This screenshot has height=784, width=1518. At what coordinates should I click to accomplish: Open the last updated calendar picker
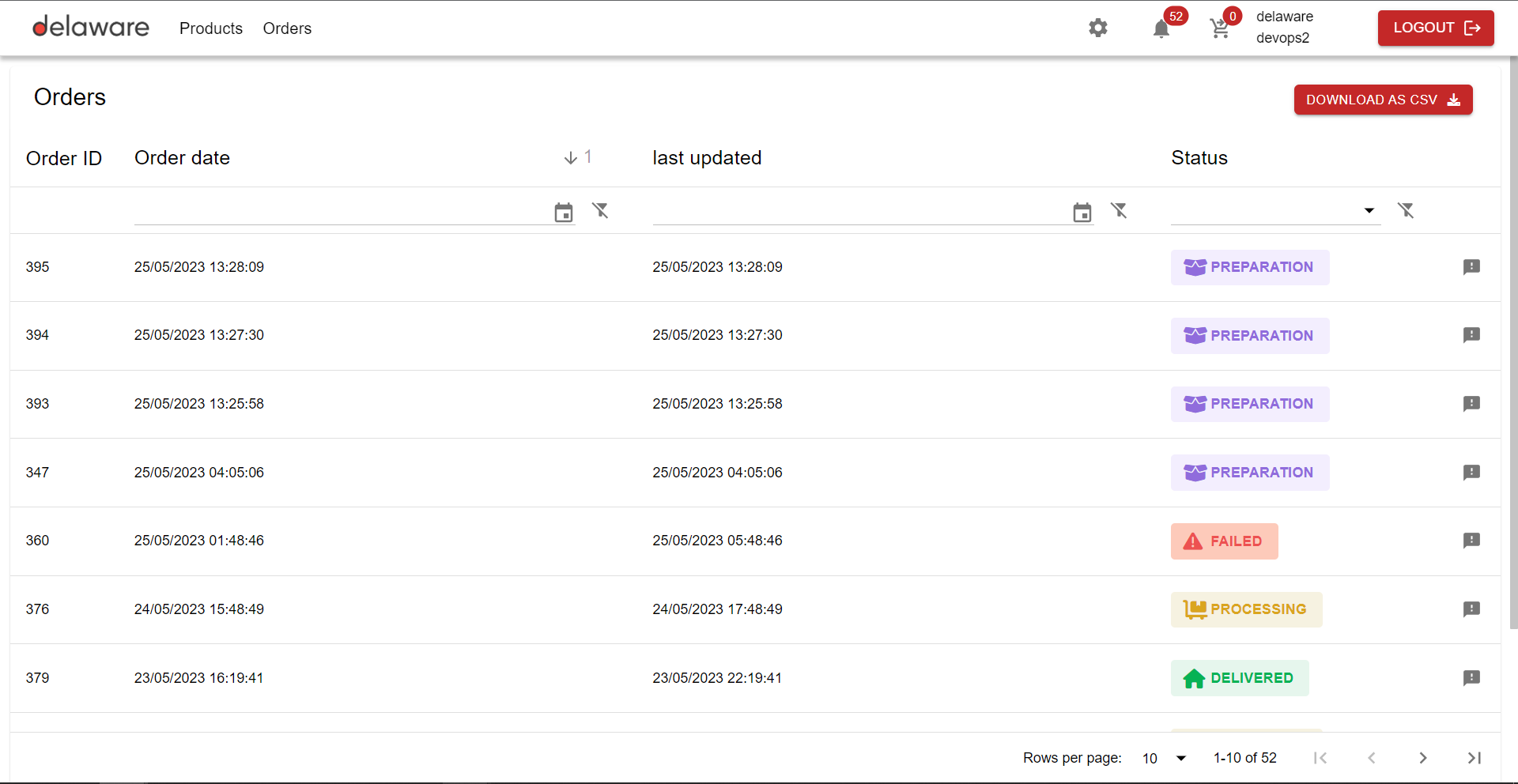point(1082,212)
